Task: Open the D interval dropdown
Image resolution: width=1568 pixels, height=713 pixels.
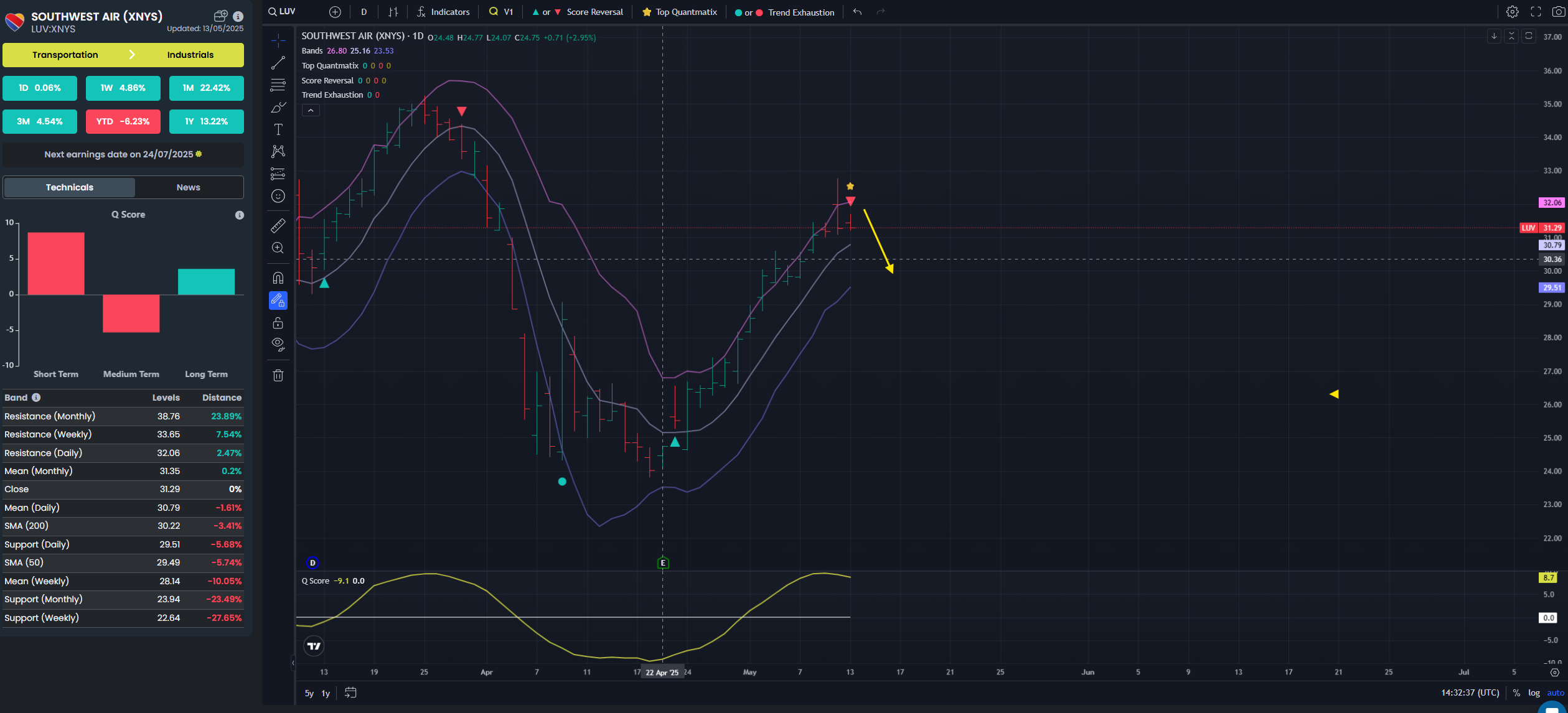Action: tap(364, 12)
